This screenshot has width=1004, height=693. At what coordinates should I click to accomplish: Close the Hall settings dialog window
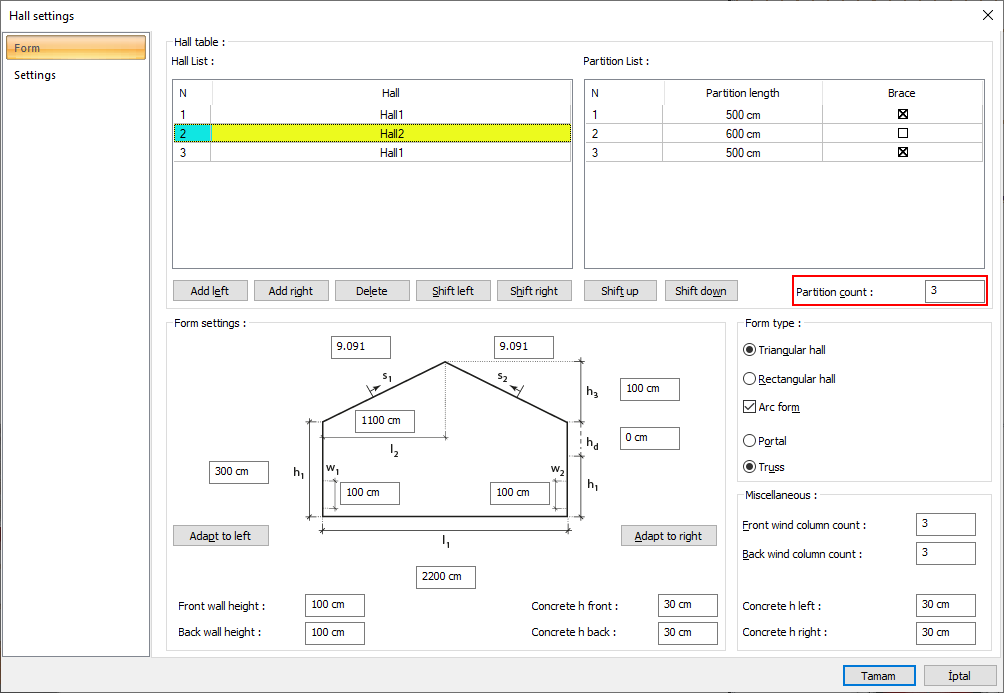[988, 14]
